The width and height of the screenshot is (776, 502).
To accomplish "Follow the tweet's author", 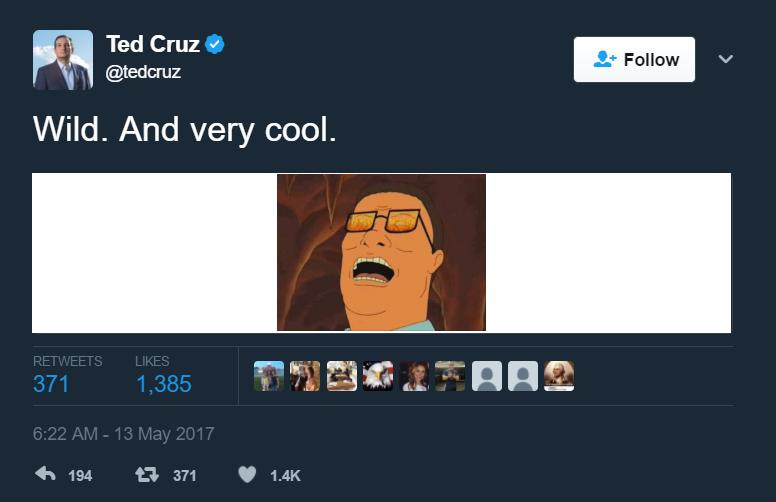I will click(634, 60).
